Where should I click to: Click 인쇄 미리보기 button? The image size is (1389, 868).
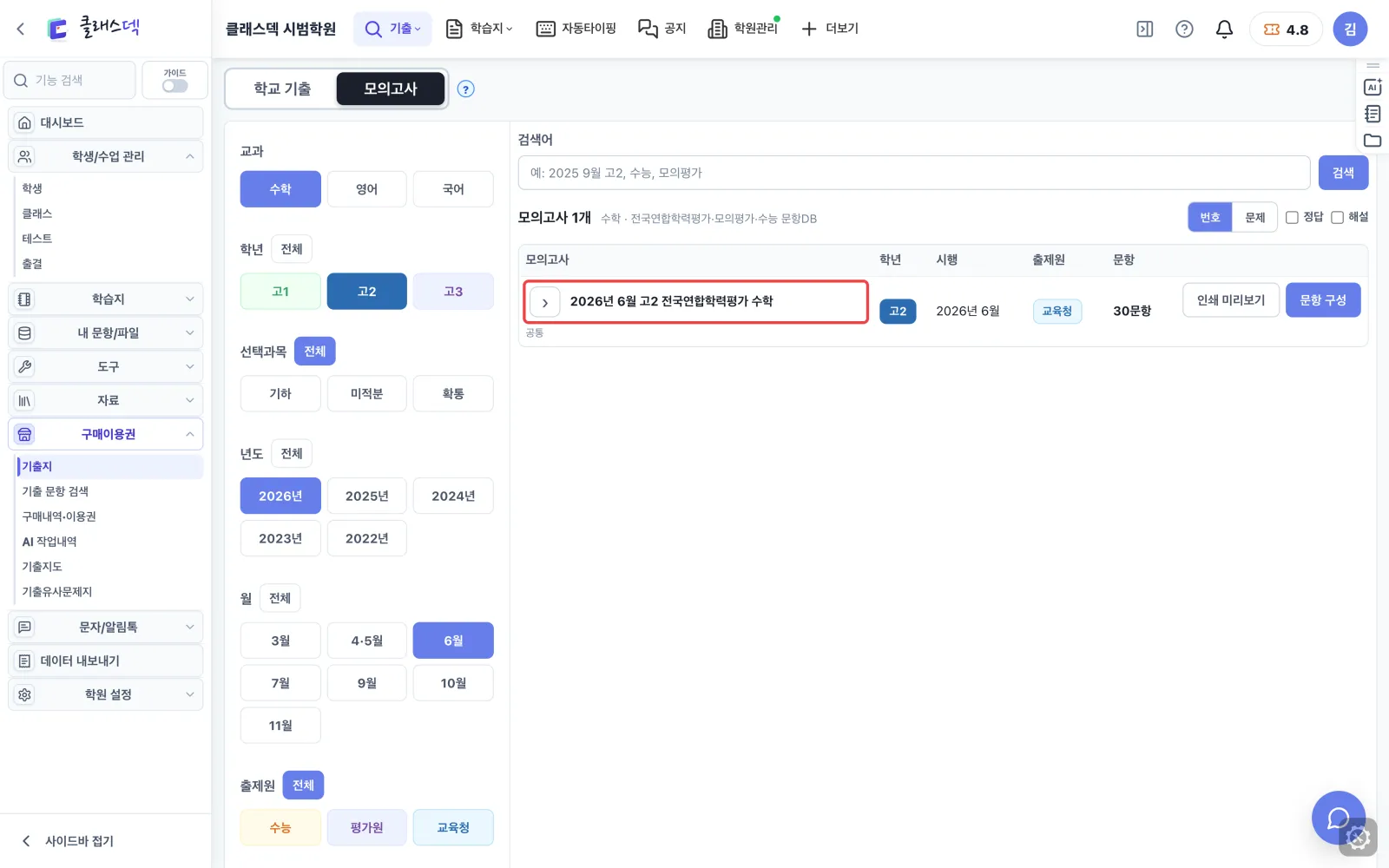[x=1231, y=300]
